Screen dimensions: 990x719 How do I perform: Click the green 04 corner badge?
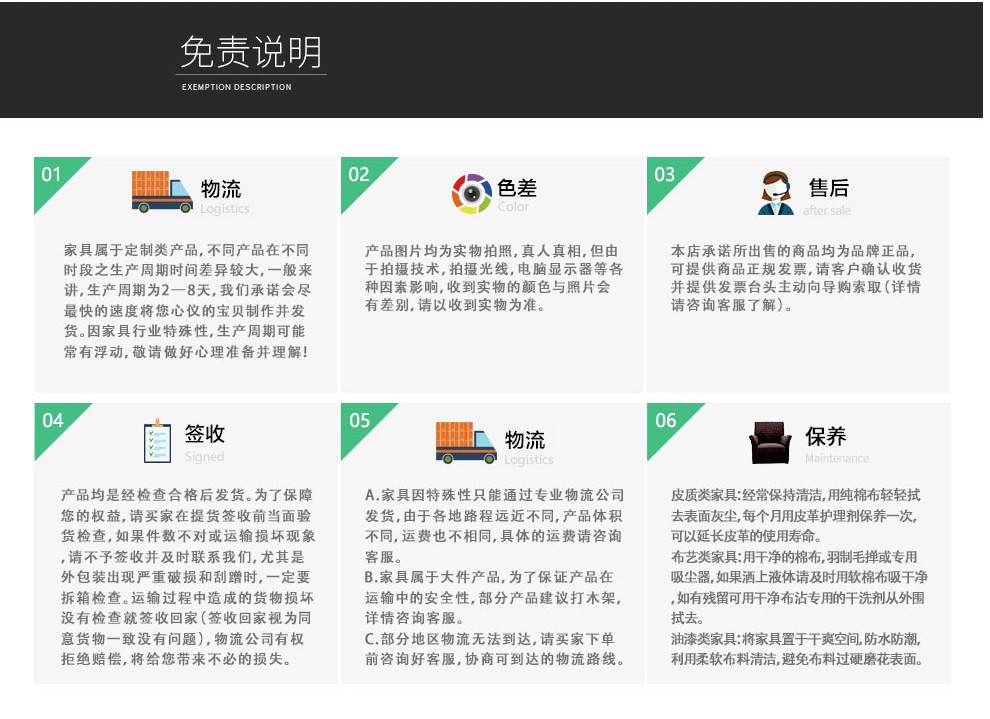[x=55, y=422]
